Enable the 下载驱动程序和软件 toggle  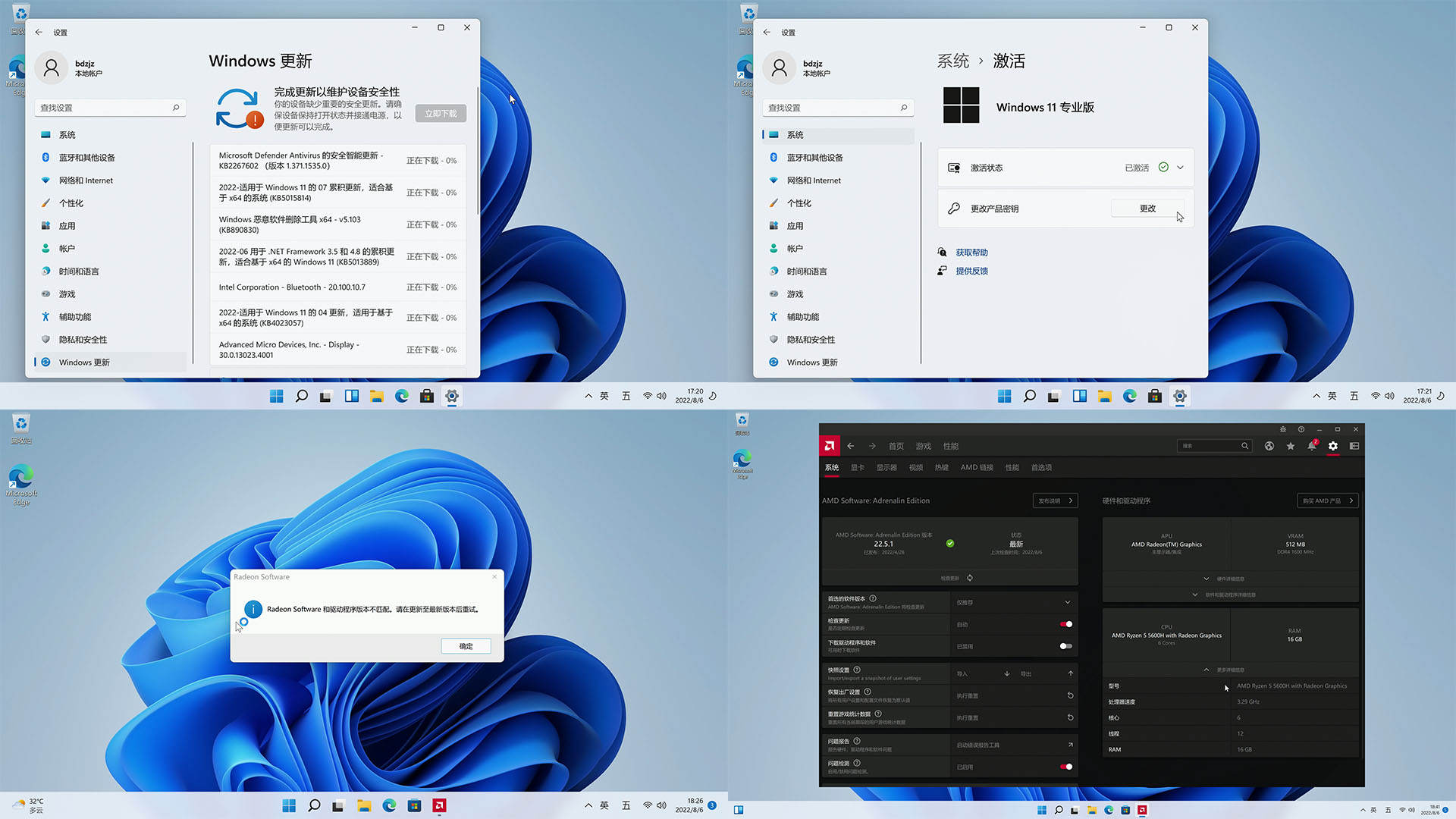coord(1066,647)
